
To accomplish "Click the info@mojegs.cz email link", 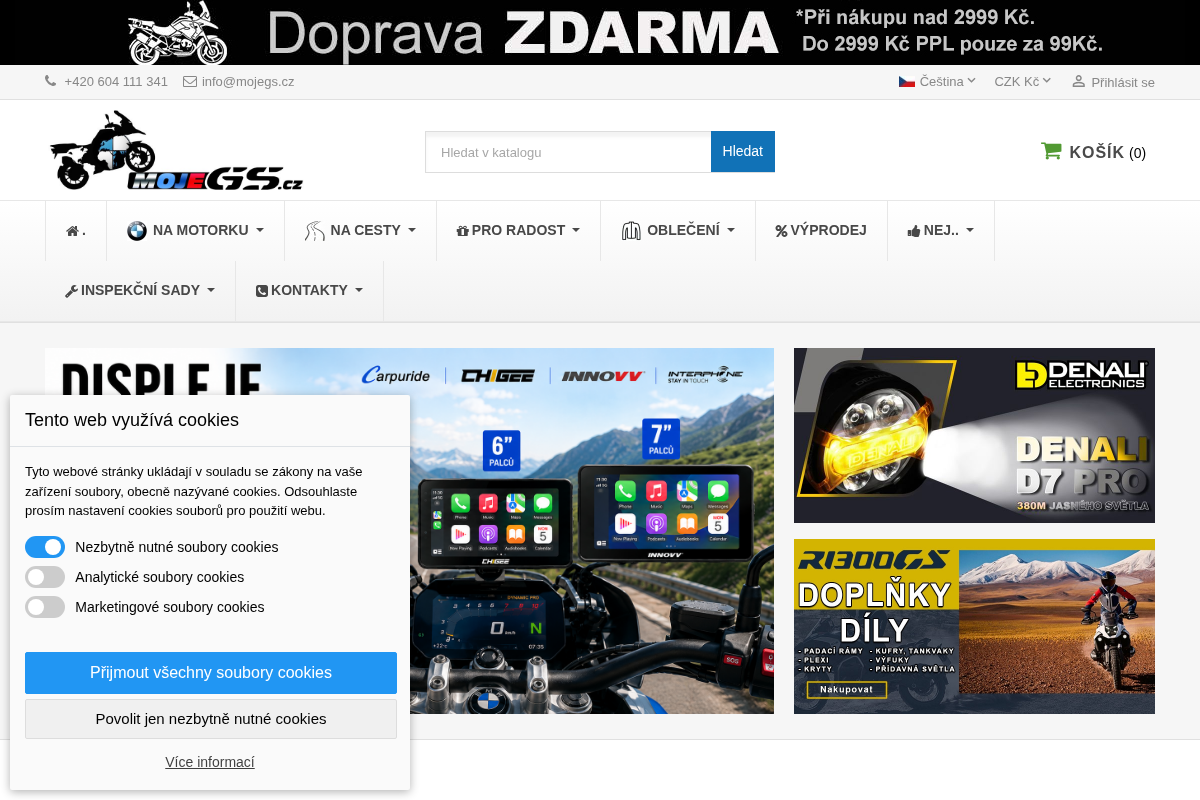I will pyautogui.click(x=248, y=82).
